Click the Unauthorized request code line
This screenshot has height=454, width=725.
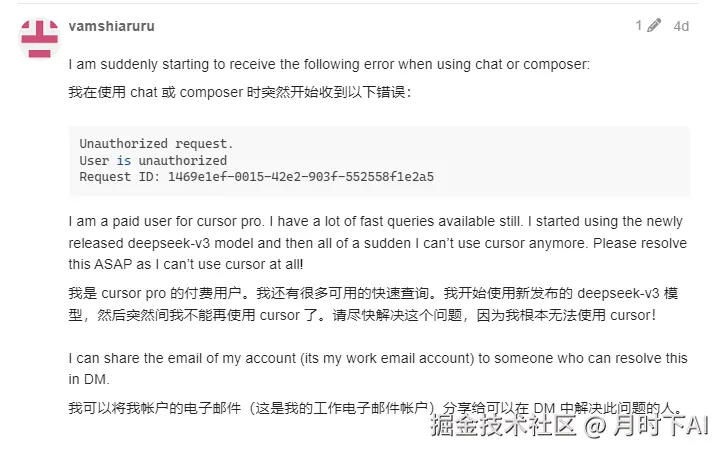tap(156, 144)
